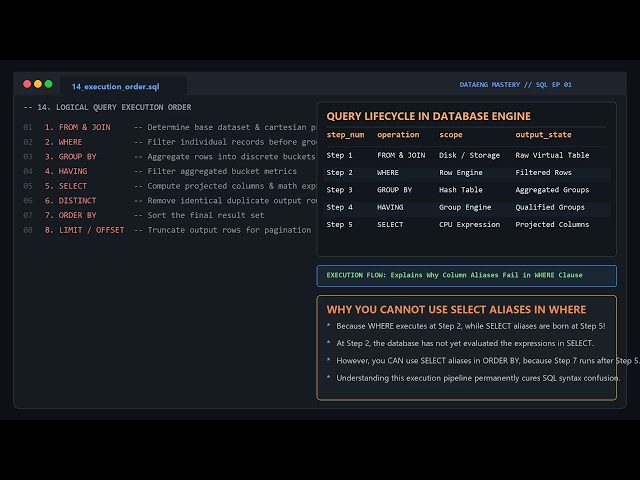This screenshot has width=640, height=480.
Task: Click the yellow minimize window dot
Action: tap(38, 84)
